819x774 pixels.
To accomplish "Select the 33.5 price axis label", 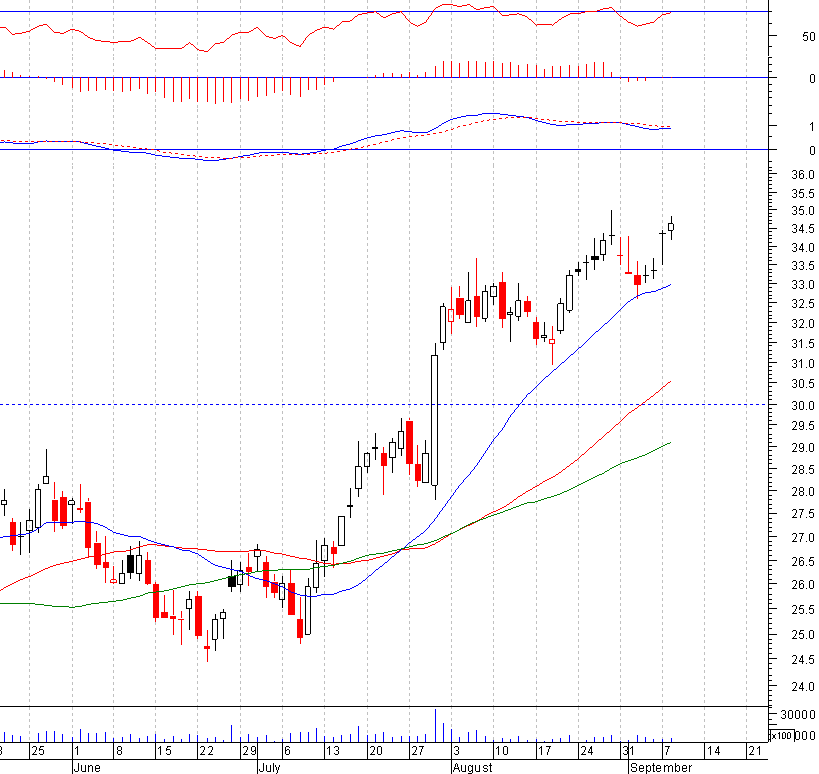I will [803, 266].
